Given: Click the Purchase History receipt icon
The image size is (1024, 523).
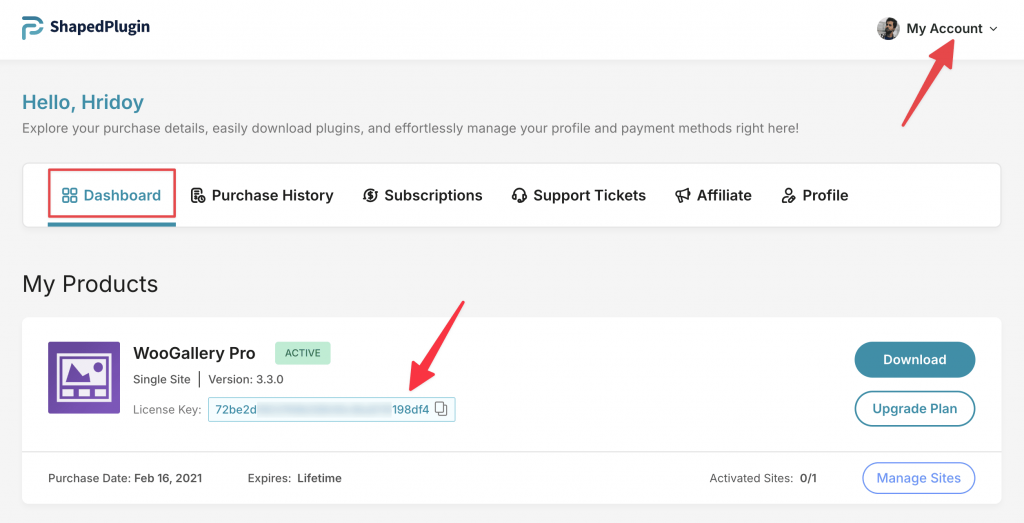Looking at the screenshot, I should pyautogui.click(x=198, y=195).
